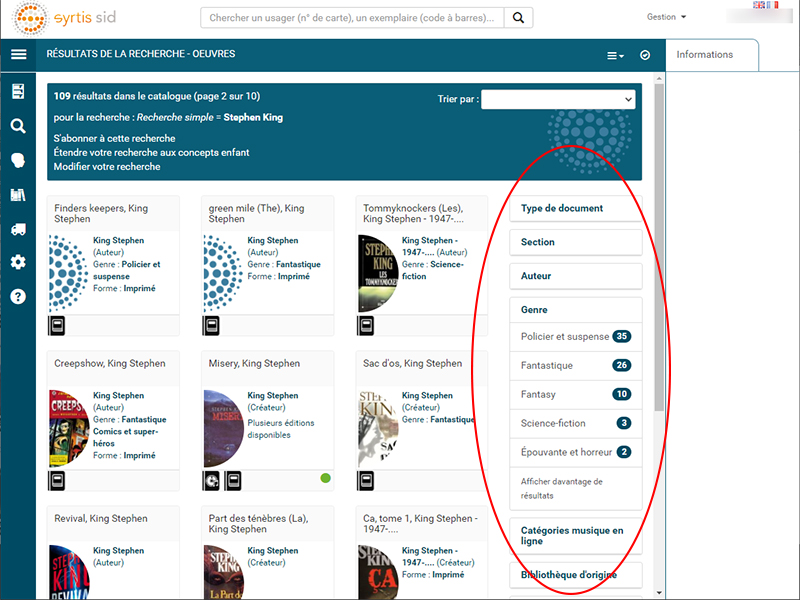Viewport: 800px width, 600px height.
Task: Click Genre Policier et suspense on Finders keepers
Action: (127, 270)
